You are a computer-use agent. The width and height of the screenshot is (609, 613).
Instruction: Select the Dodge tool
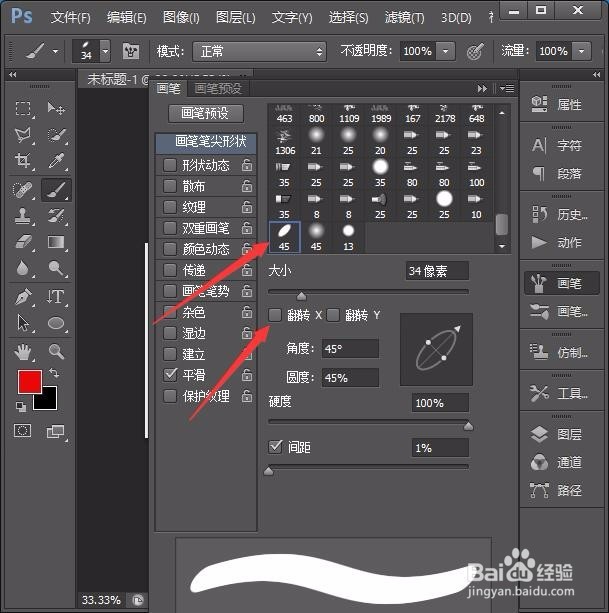click(56, 268)
